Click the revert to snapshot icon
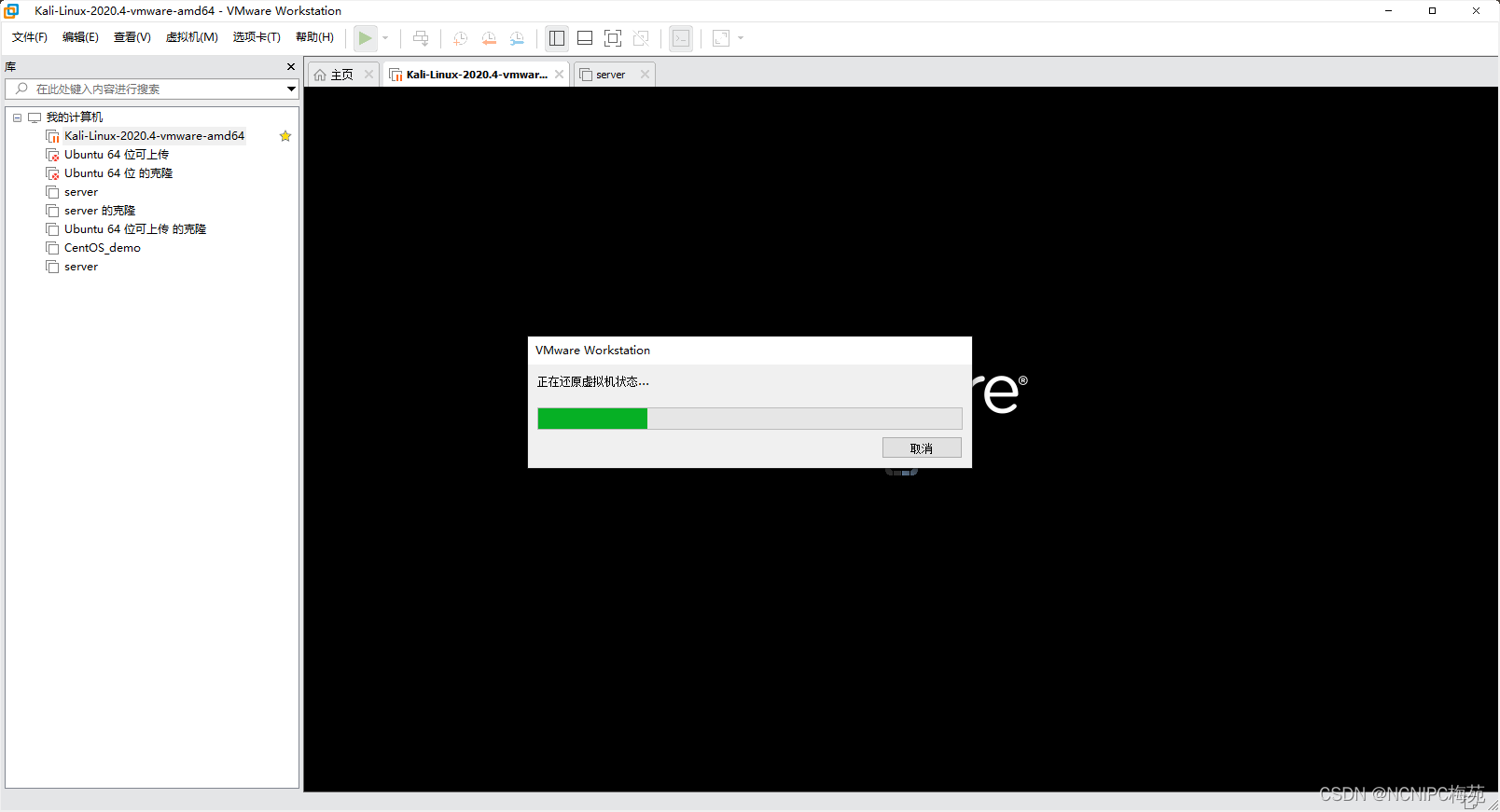 tap(489, 38)
